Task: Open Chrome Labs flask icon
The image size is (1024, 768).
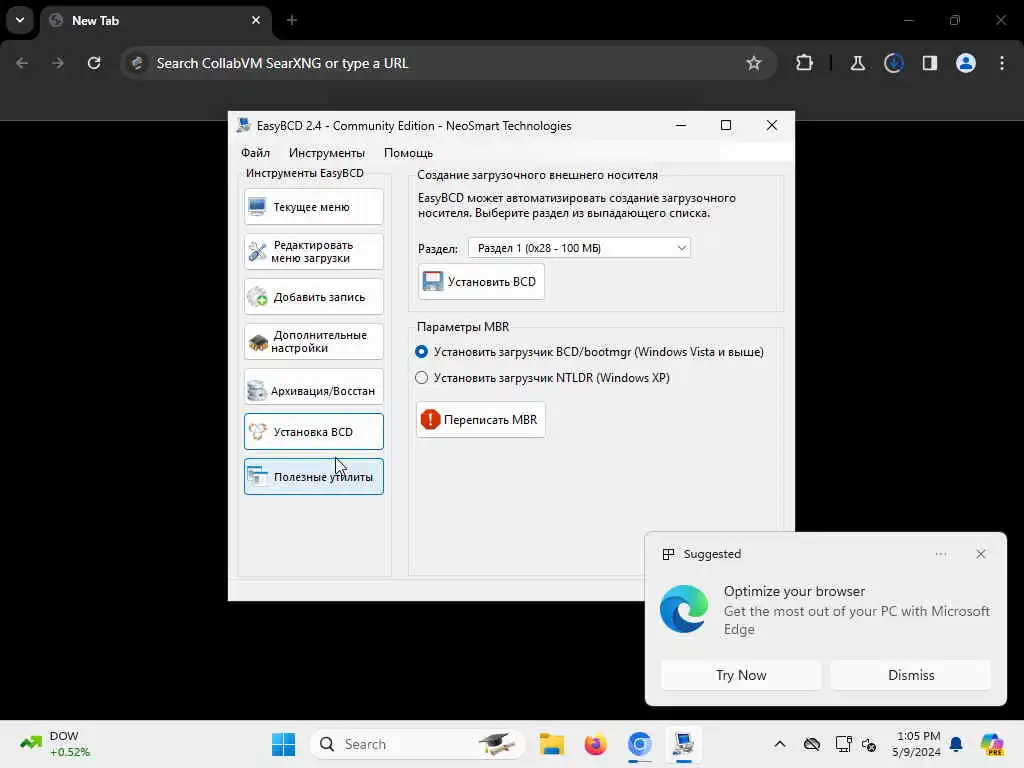Action: [857, 63]
